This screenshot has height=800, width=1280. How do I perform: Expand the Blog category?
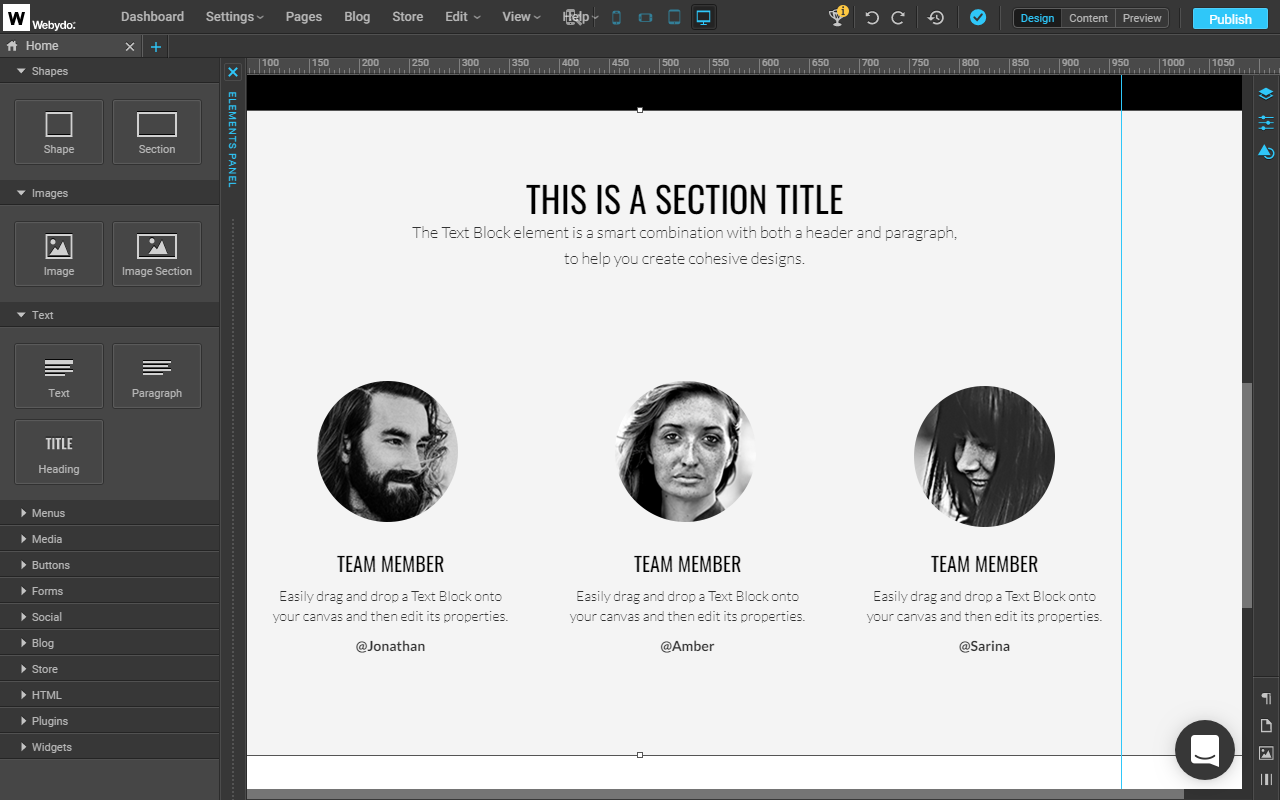[110, 643]
